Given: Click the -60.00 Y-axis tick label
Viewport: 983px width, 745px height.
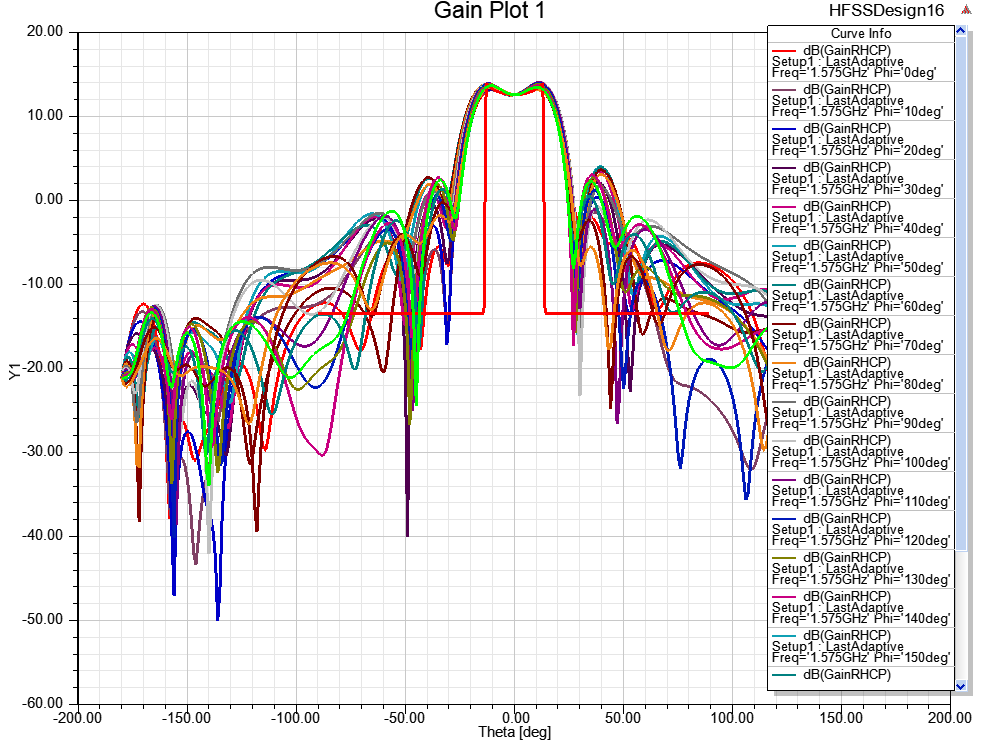Looking at the screenshot, I should tap(42, 703).
